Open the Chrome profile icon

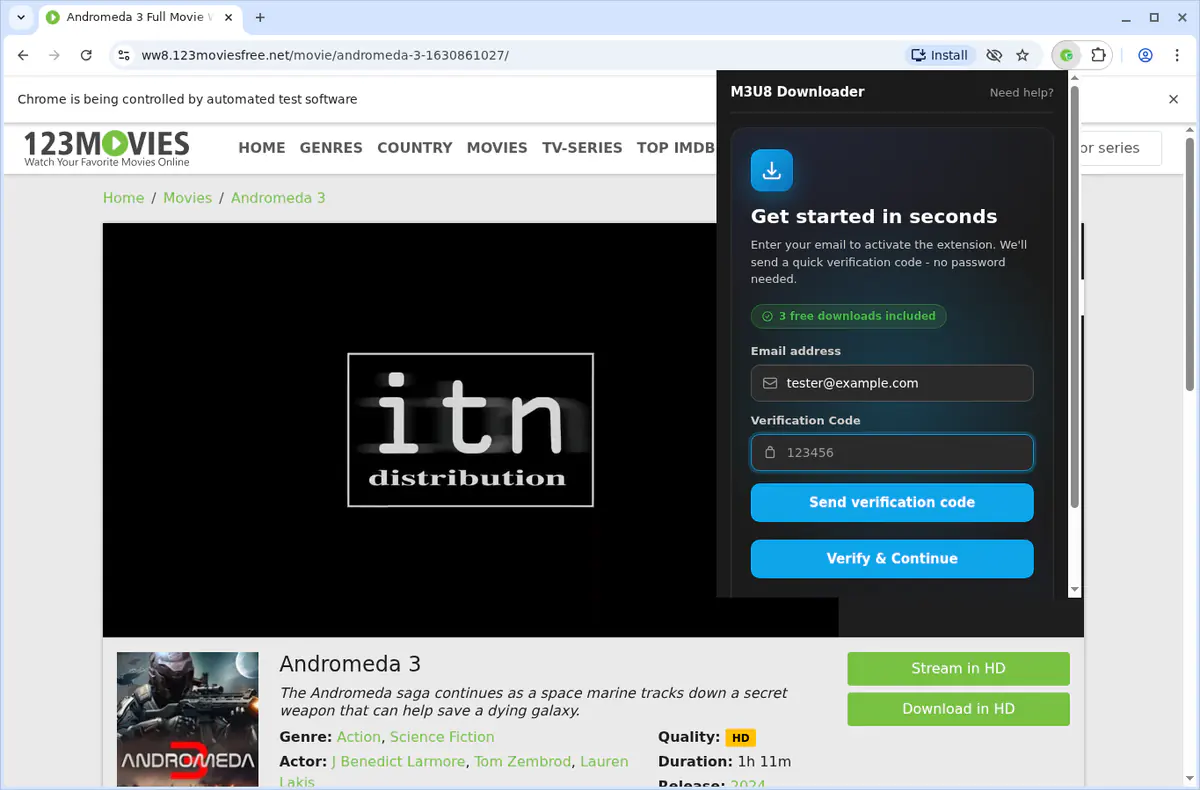(1146, 55)
